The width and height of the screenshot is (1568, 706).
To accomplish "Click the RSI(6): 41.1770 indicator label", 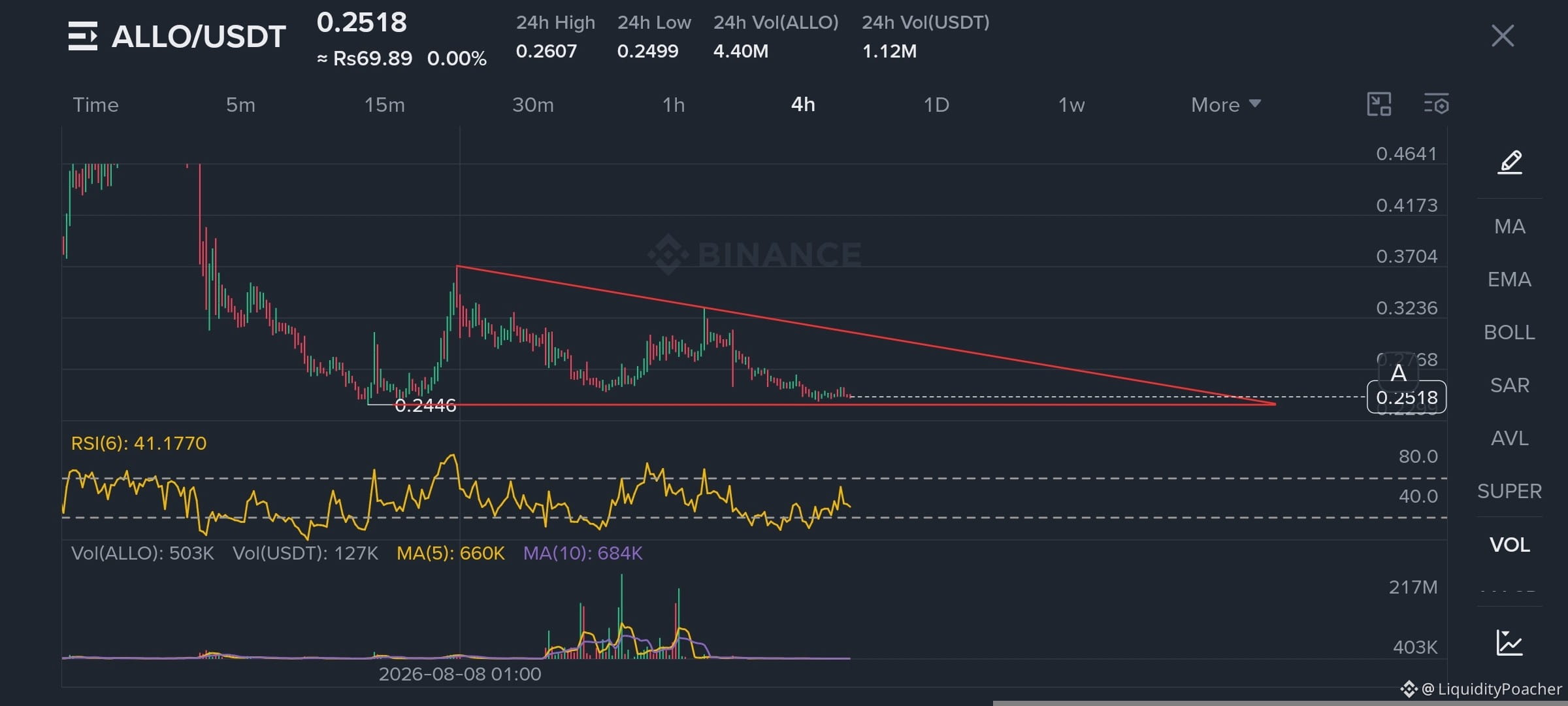I will [139, 444].
